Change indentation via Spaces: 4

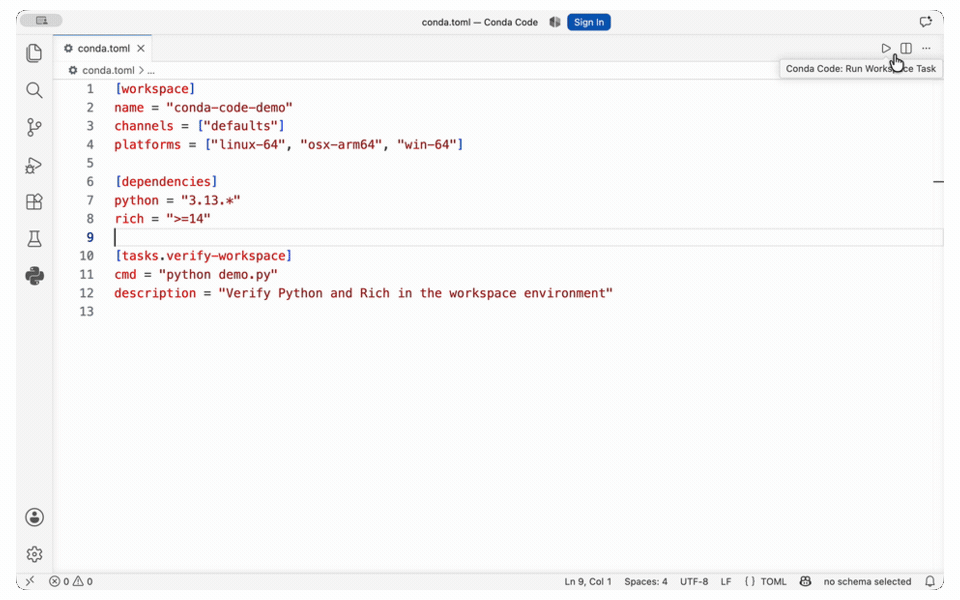[645, 582]
